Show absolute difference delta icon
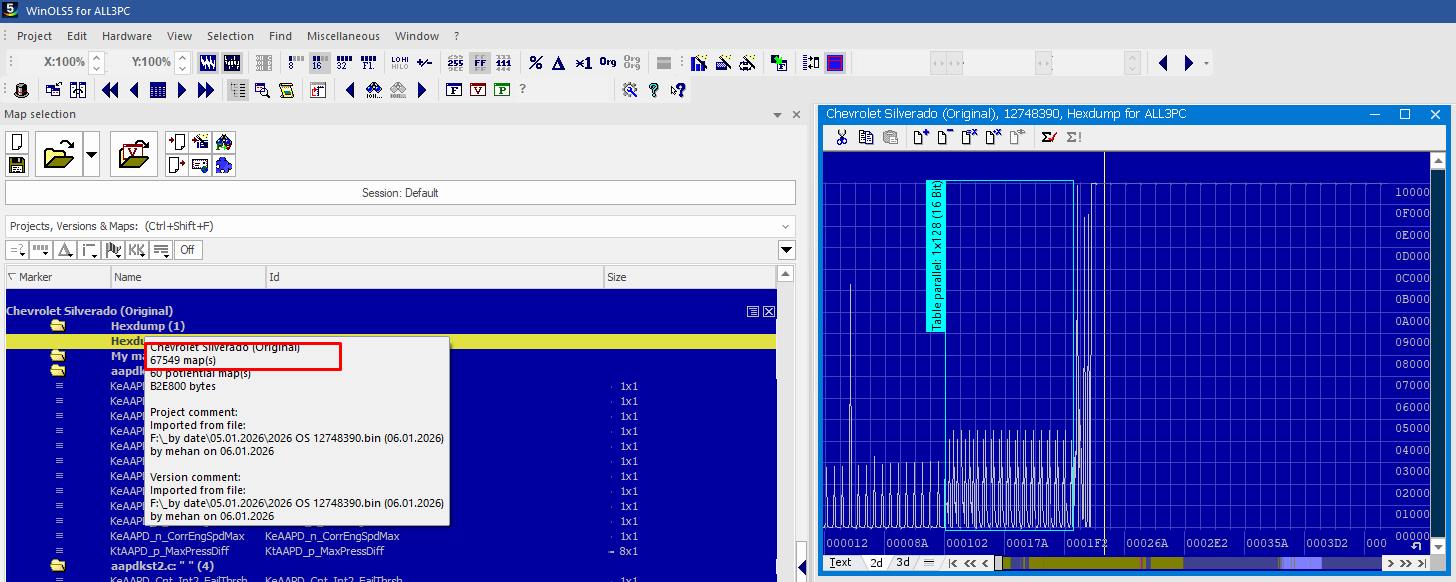Viewport: 1456px width, 582px height. point(560,63)
